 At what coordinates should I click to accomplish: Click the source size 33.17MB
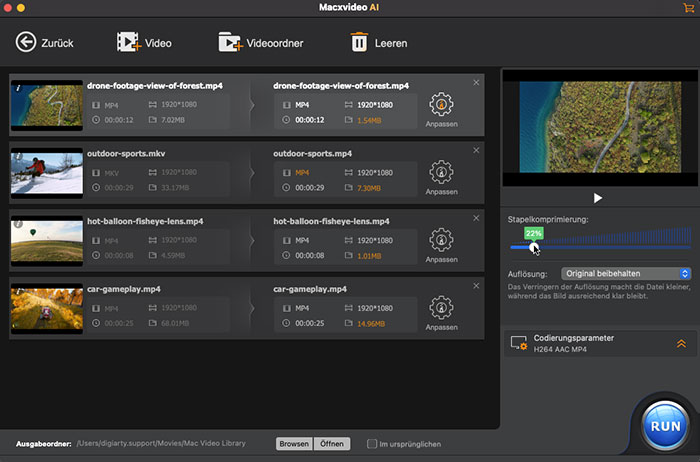click(x=175, y=187)
